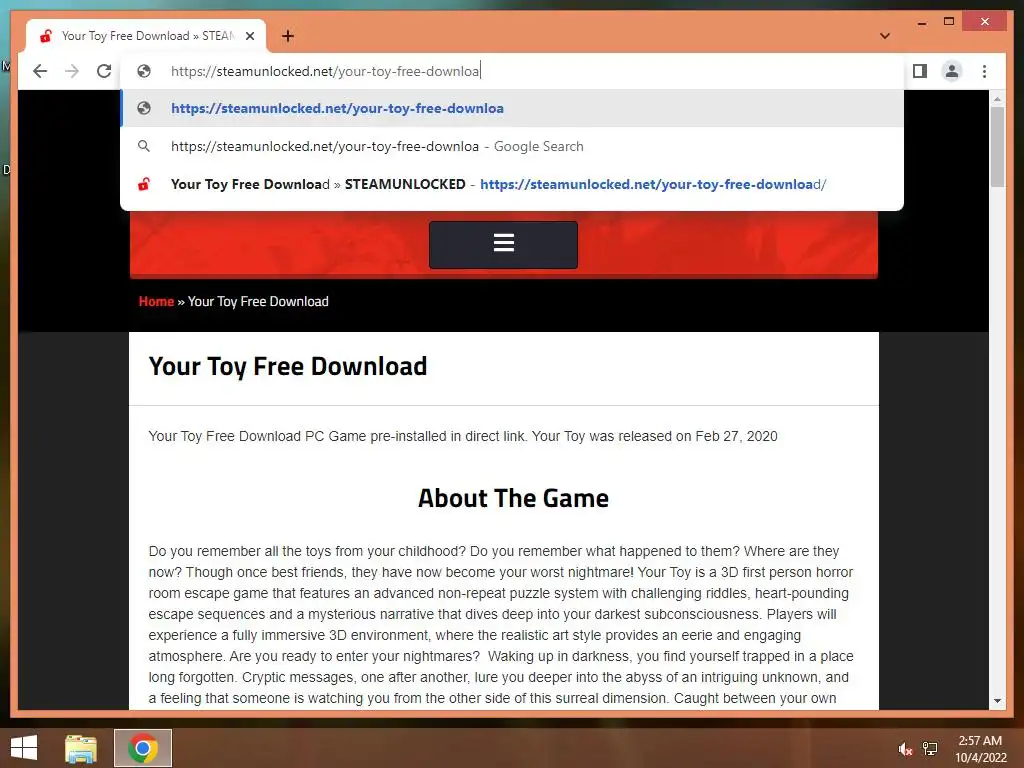Screen dimensions: 1024x768
Task: Open the side panel icon in Chrome toolbar
Action: (x=920, y=71)
